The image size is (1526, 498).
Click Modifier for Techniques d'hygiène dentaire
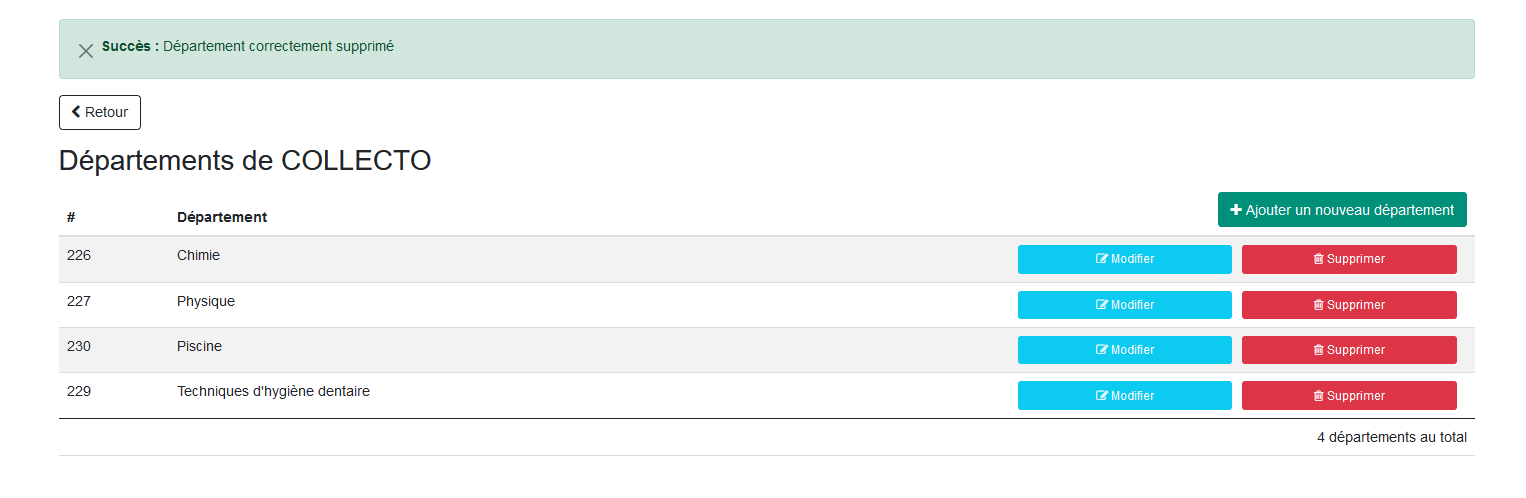1125,396
